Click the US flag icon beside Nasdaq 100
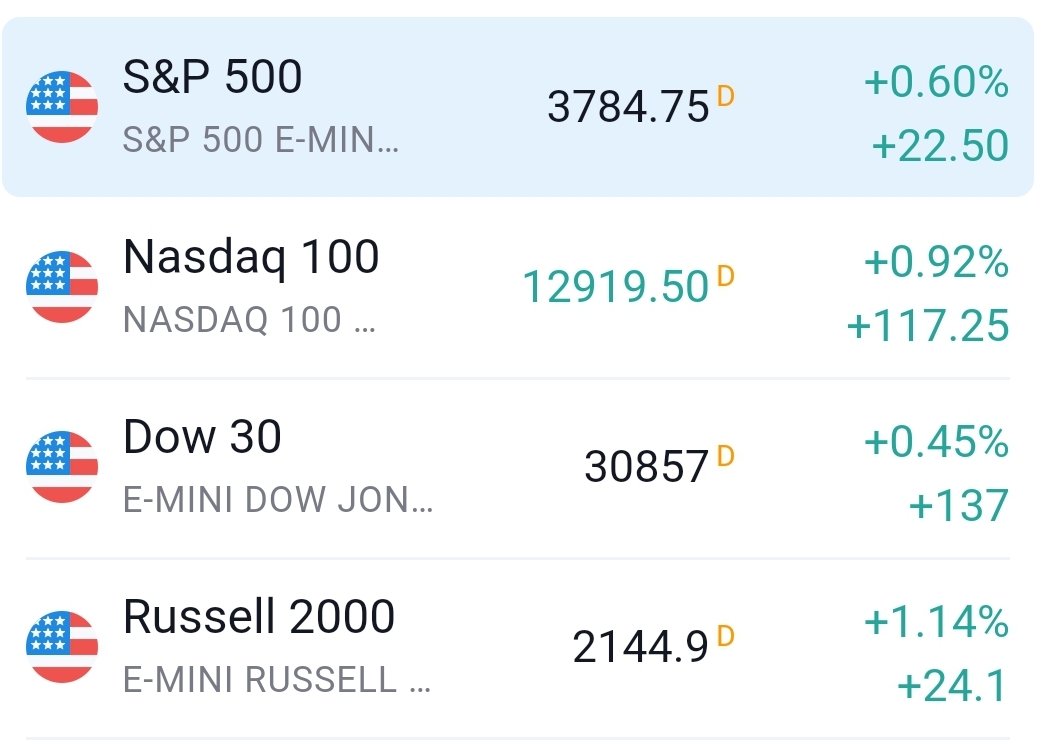1041x744 pixels. point(62,287)
